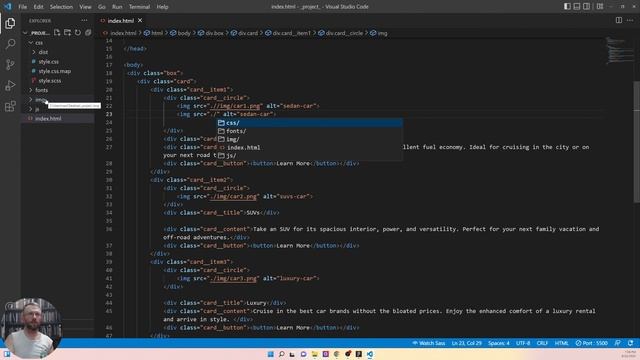The image size is (640, 360).
Task: Open File Explorer from taskbar
Action: click(314, 354)
